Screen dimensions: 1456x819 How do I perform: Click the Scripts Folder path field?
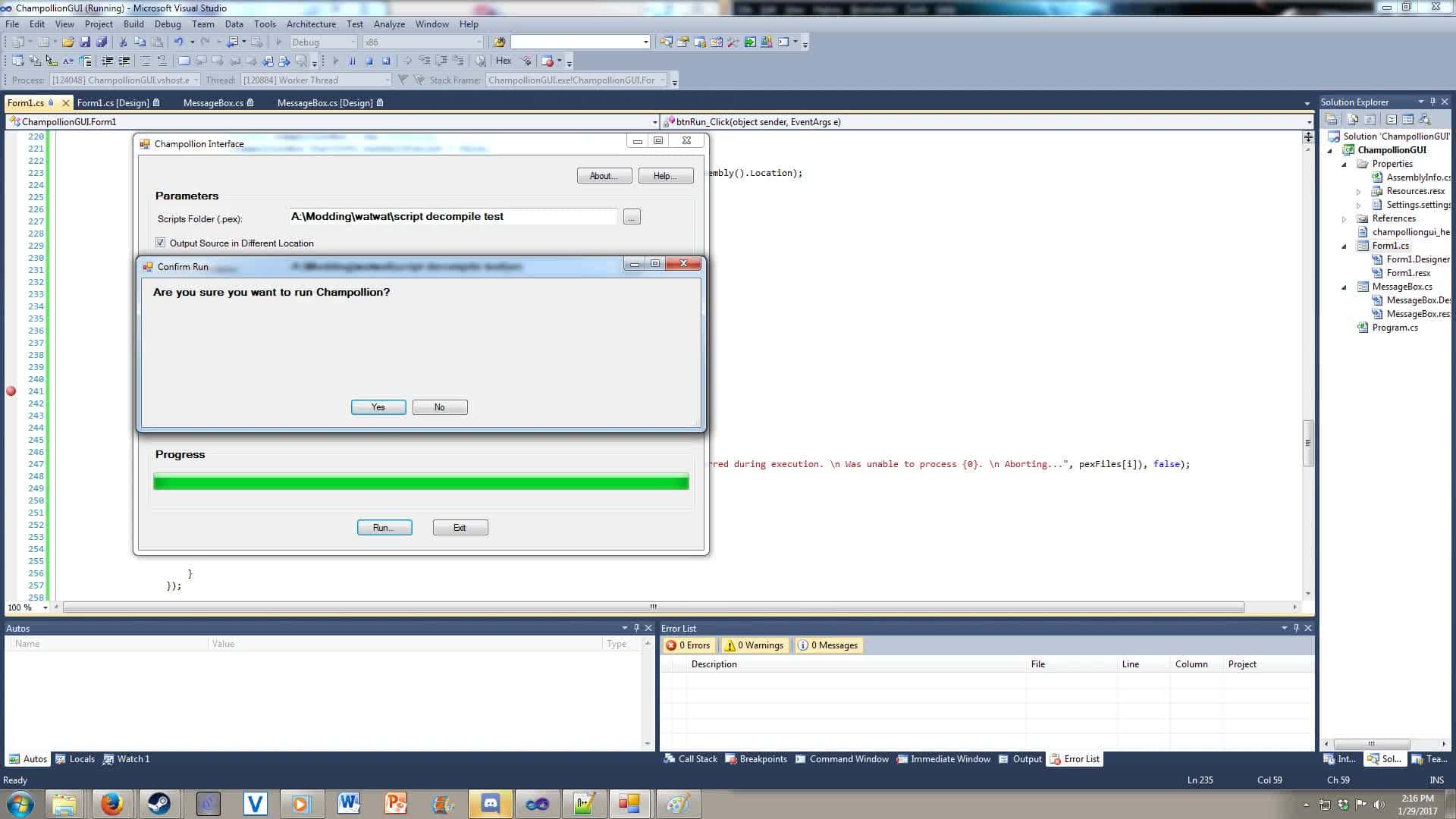point(453,217)
